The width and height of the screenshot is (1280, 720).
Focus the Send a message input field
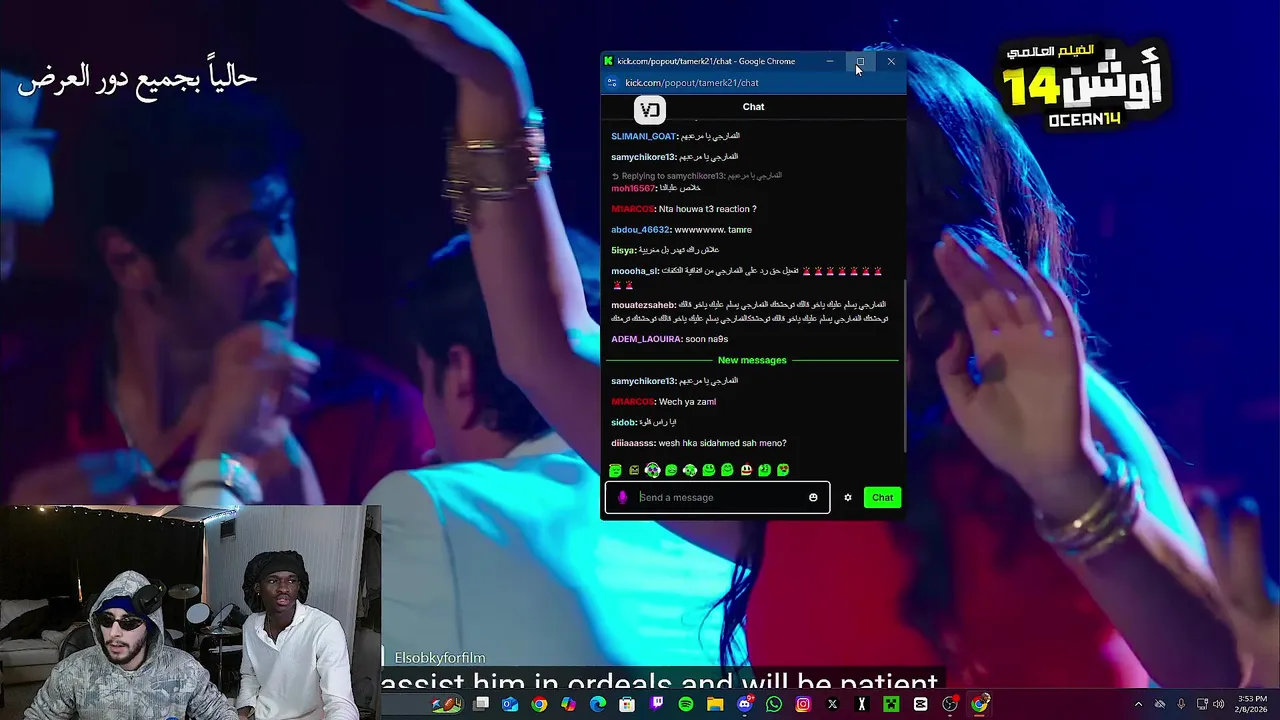click(x=718, y=497)
